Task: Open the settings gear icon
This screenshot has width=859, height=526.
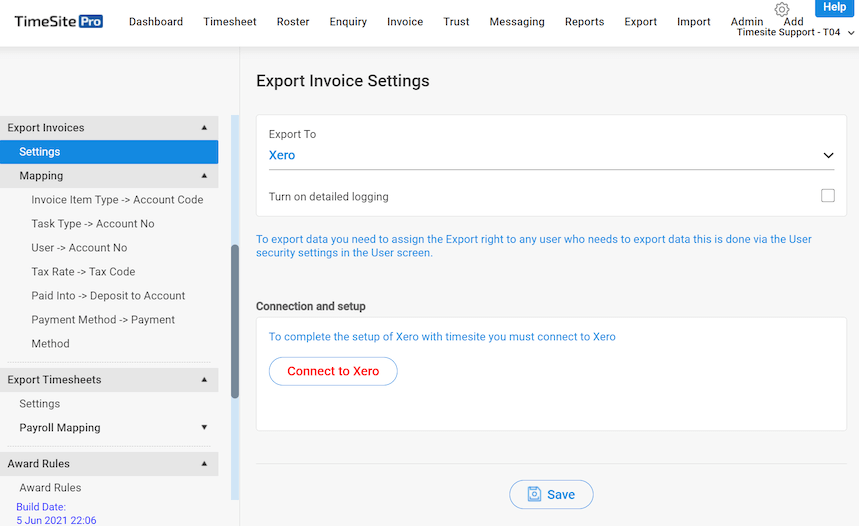Action: [x=782, y=9]
